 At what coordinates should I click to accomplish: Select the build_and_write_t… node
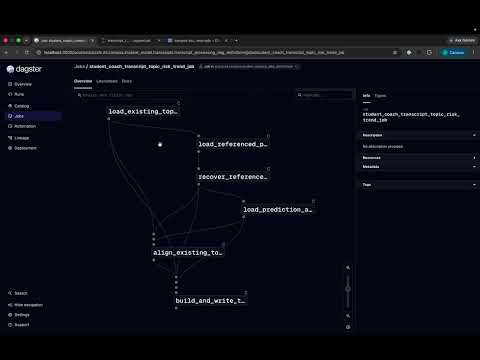210,301
